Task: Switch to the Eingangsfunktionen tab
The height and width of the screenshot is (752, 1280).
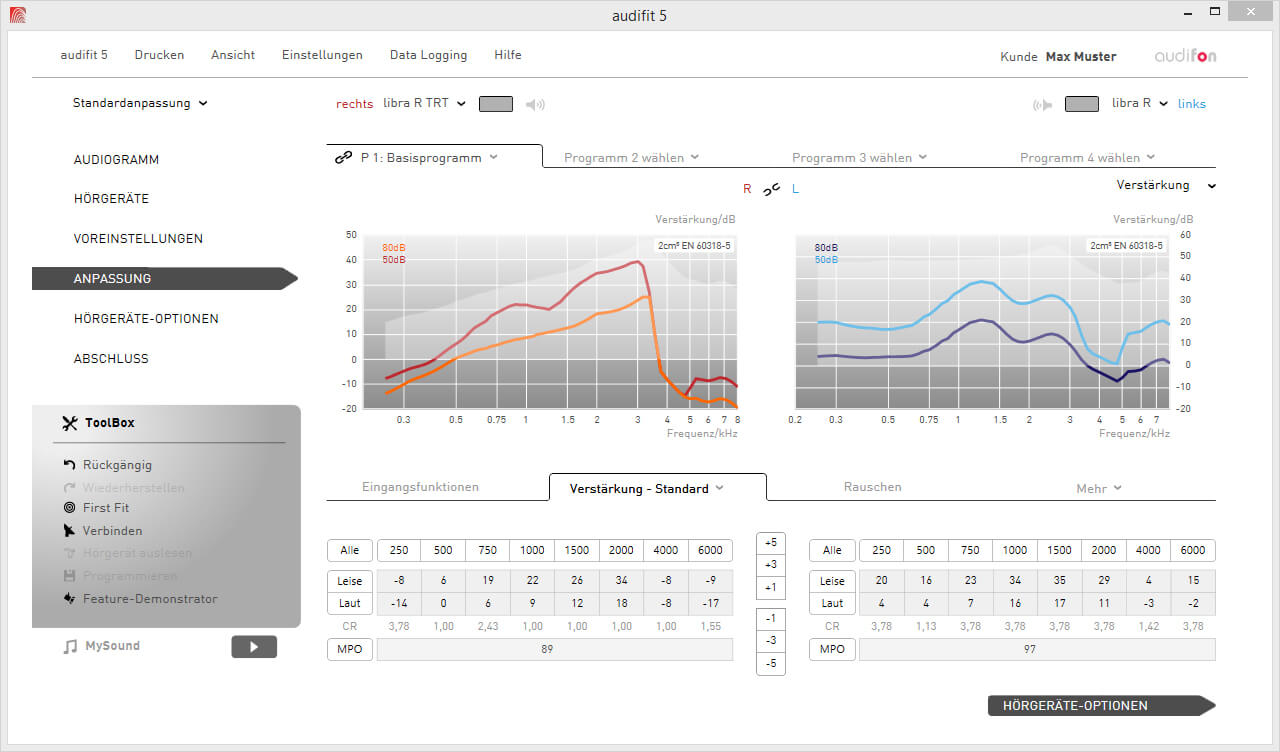Action: click(x=420, y=487)
